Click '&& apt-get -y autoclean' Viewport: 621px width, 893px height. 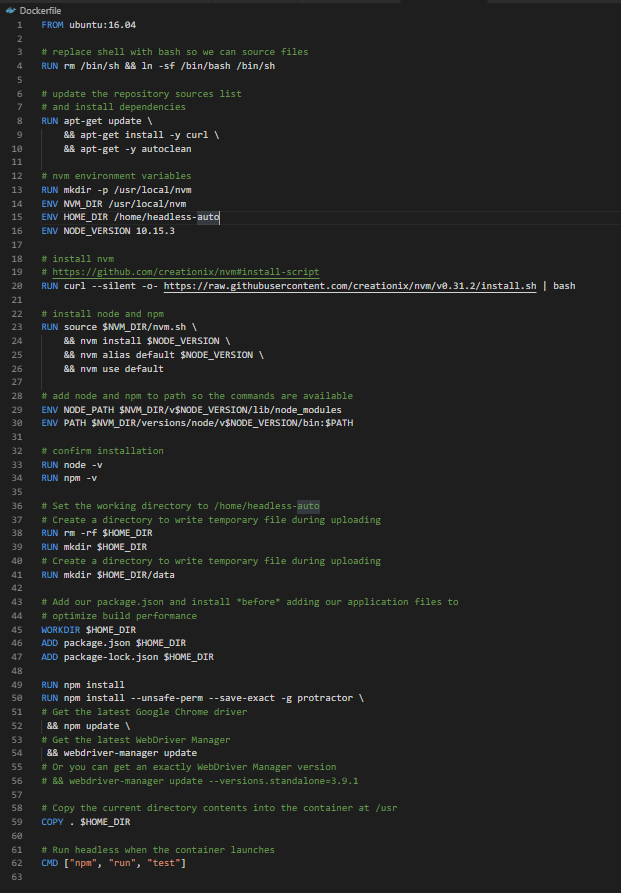coord(128,149)
